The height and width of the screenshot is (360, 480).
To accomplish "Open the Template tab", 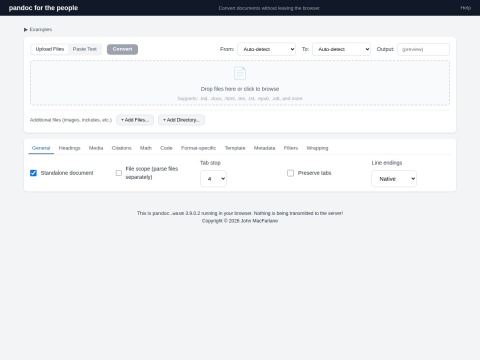I will point(235,148).
